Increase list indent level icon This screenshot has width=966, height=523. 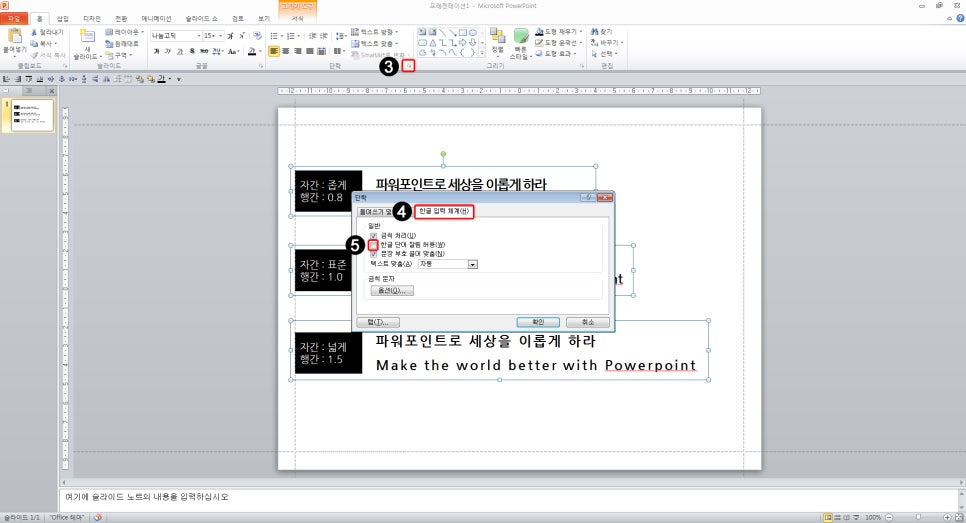pyautogui.click(x=324, y=36)
